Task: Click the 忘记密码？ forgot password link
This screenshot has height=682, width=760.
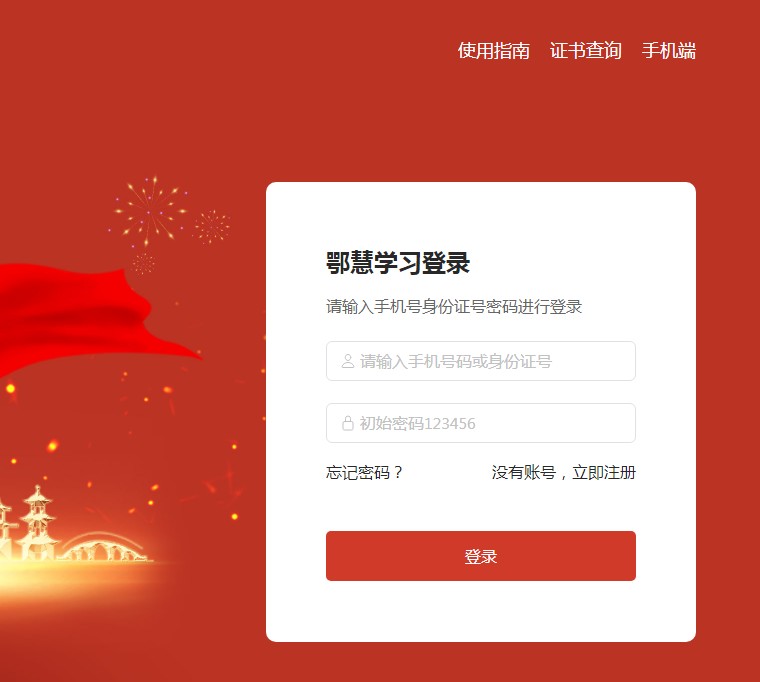Action: click(365, 472)
